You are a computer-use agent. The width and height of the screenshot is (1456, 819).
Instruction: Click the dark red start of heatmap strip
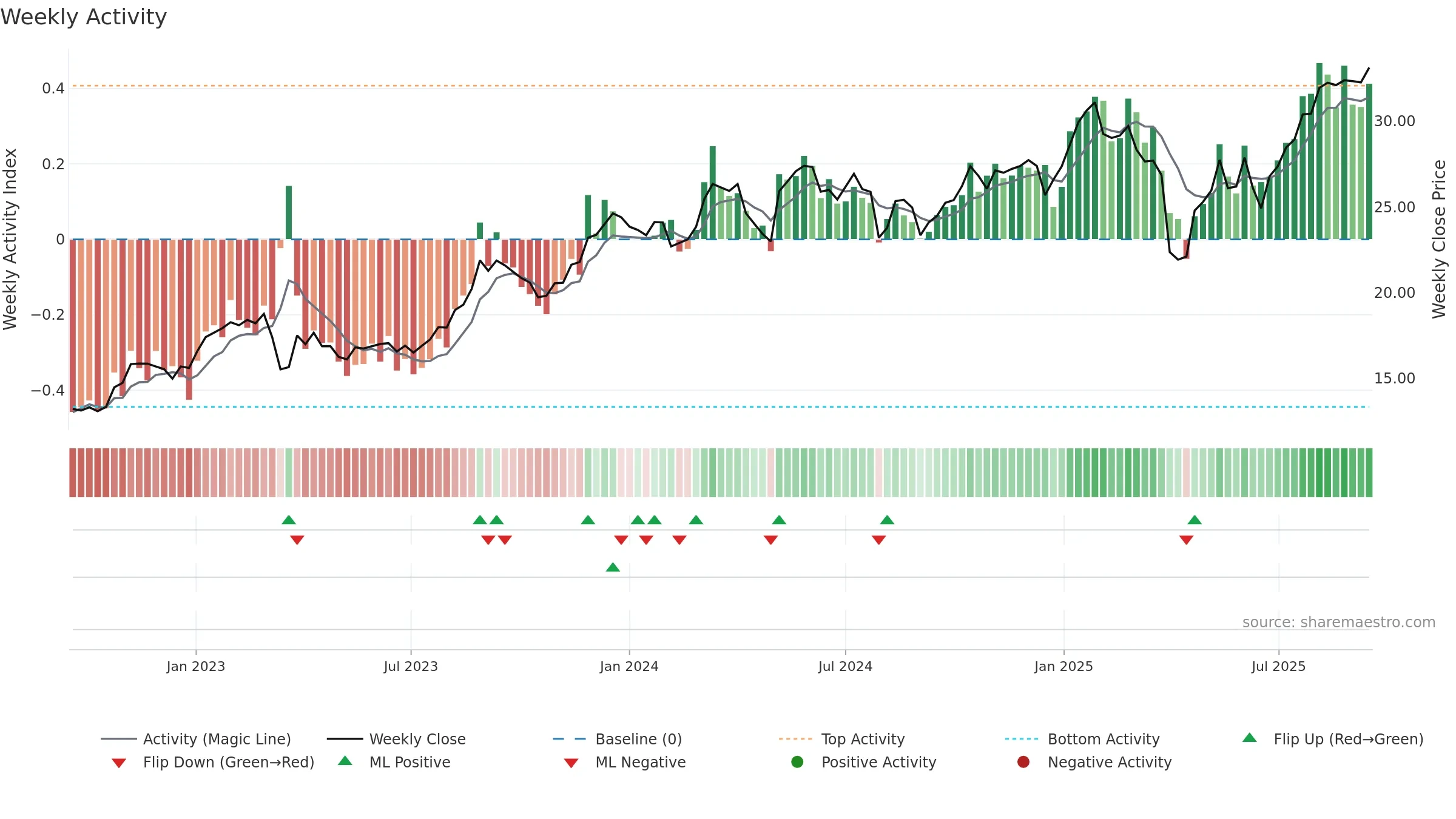coord(73,473)
